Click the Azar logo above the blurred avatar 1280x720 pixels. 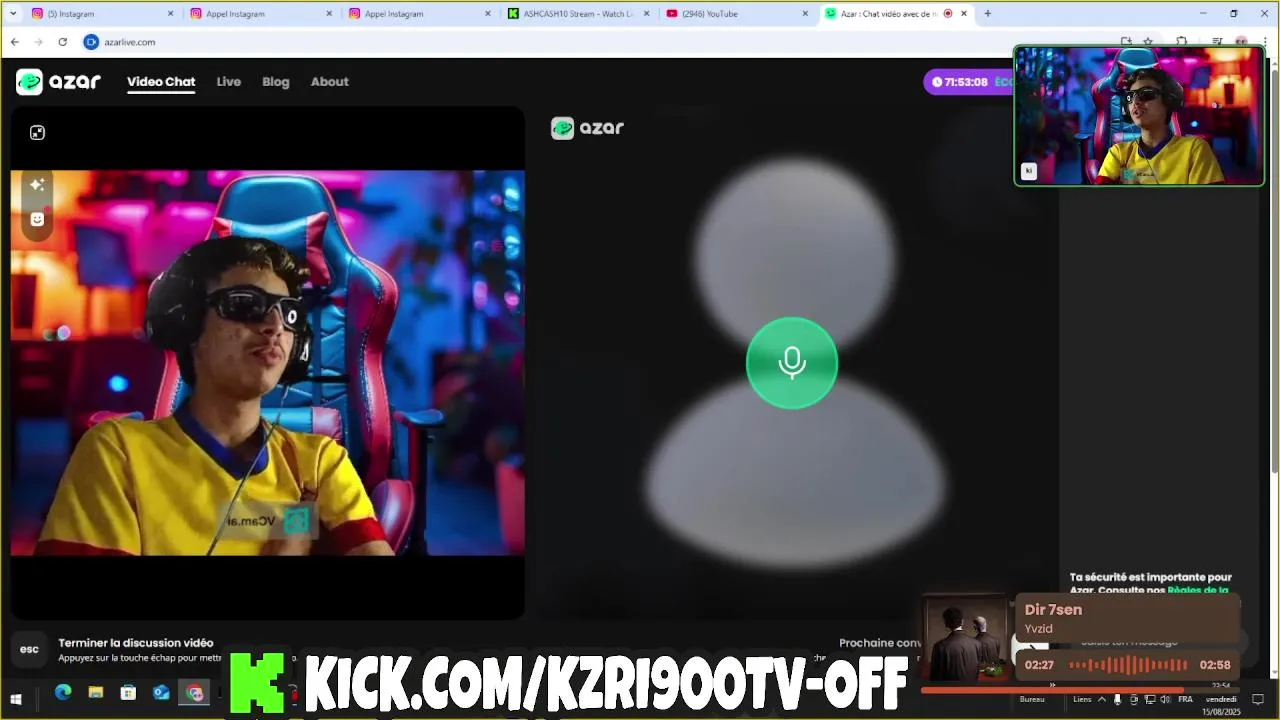click(587, 128)
